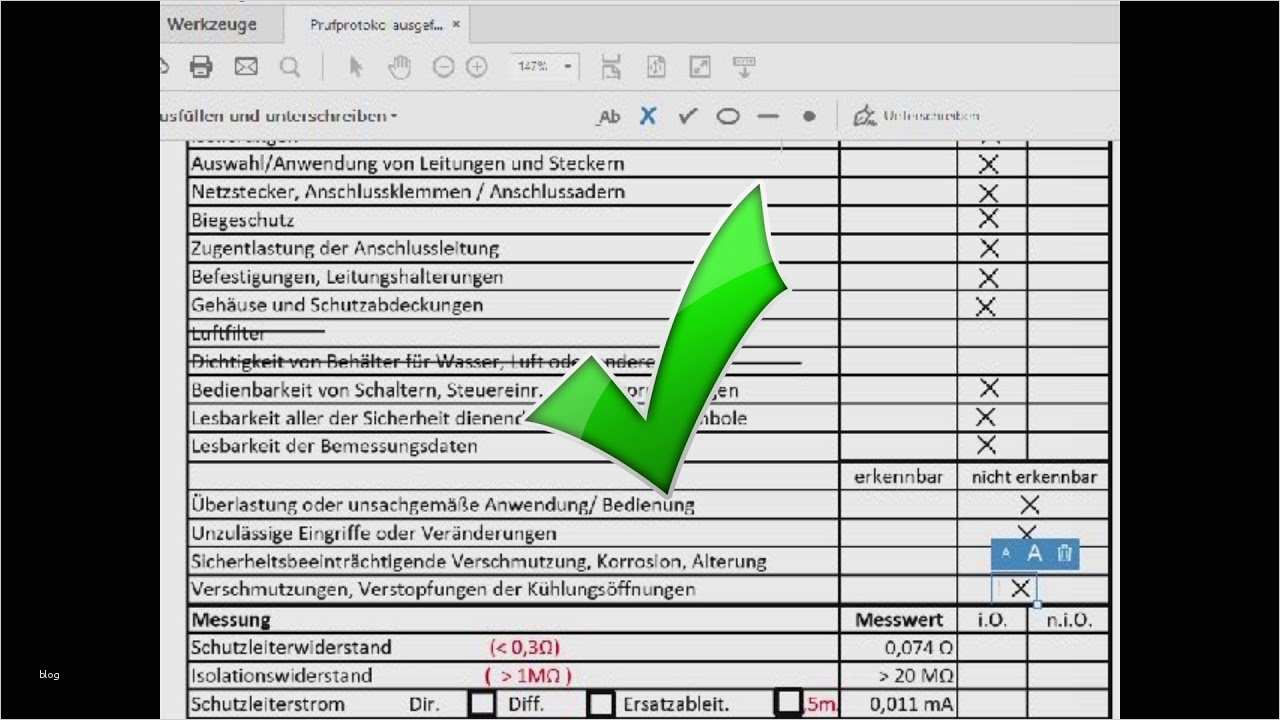Select the Ab text tool
Viewport: 1280px width, 720px height.
point(608,116)
